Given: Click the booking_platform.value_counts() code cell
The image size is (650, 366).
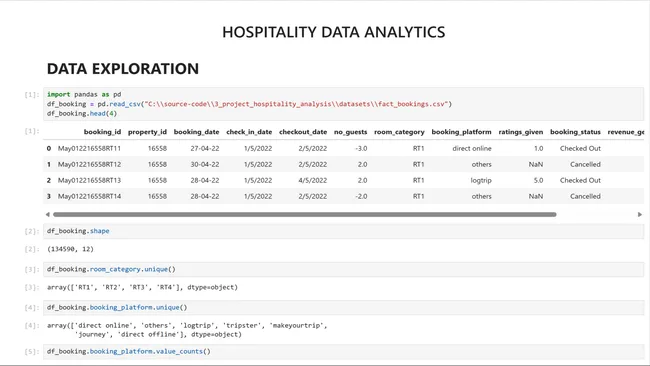Looking at the screenshot, I should pyautogui.click(x=343, y=351).
